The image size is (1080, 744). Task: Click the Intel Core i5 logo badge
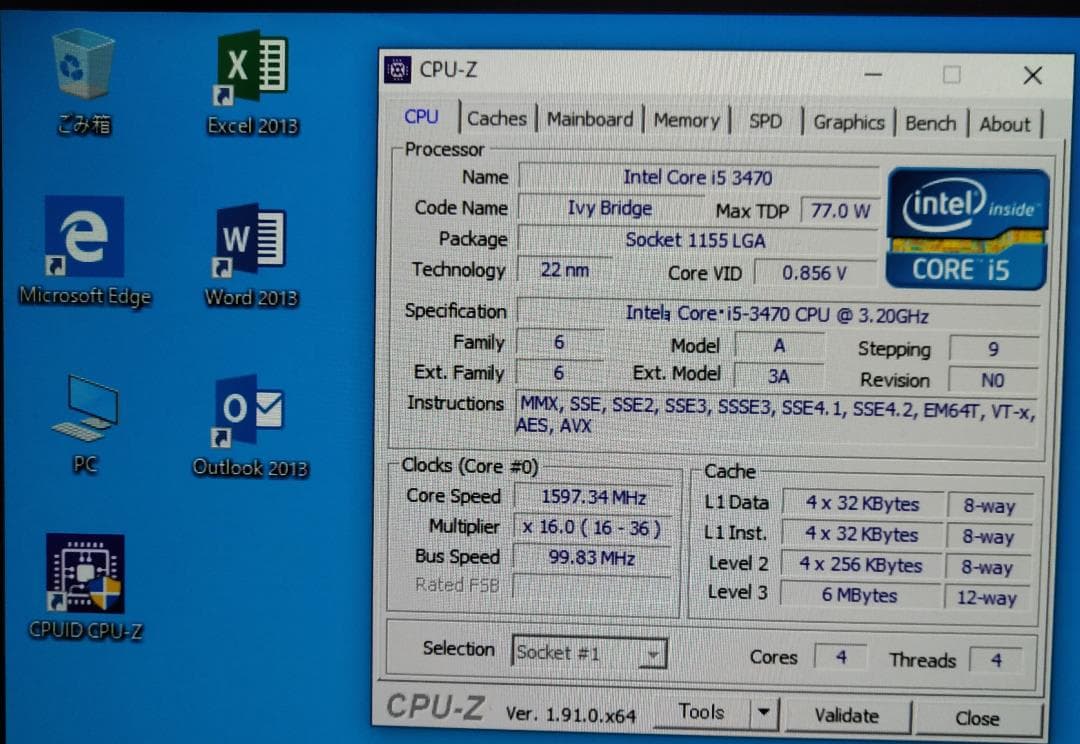(x=967, y=229)
